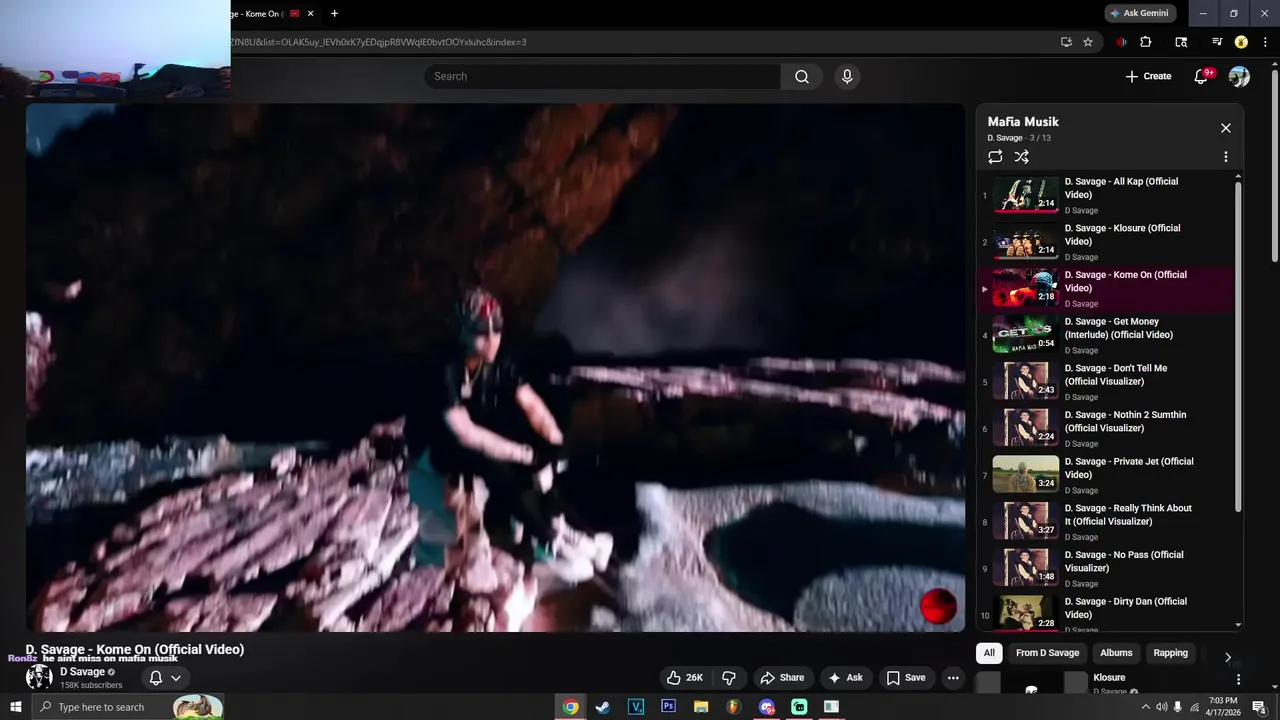Like the video showing 26K likes
1280x720 pixels.
pos(686,678)
